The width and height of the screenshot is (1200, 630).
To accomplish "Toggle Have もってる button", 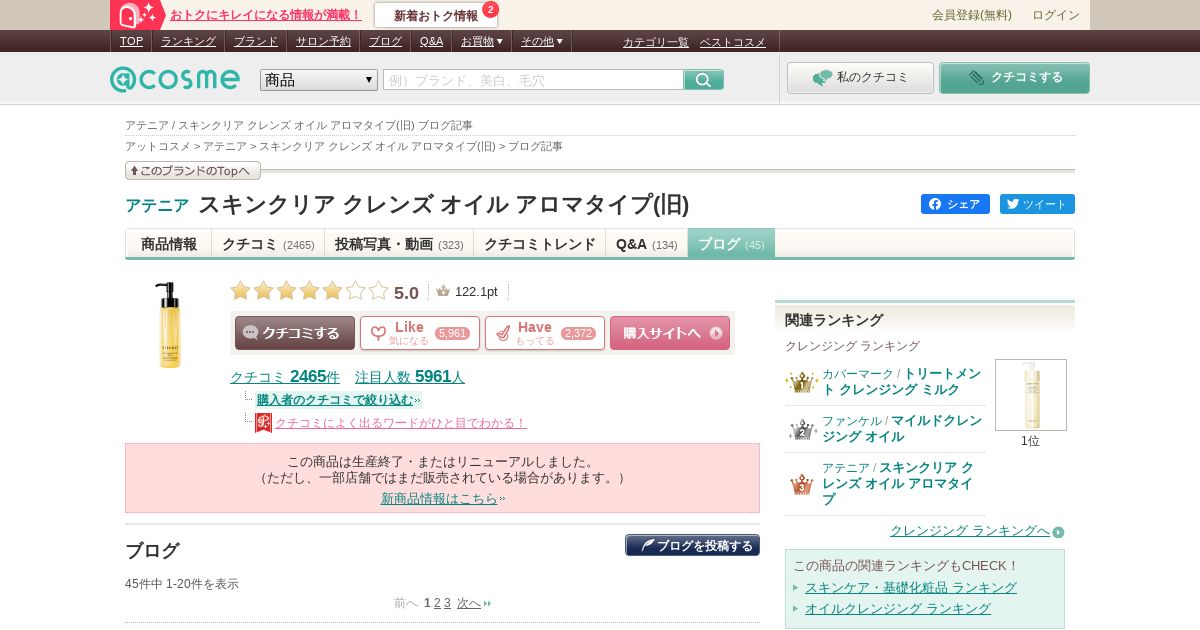I will 545,333.
